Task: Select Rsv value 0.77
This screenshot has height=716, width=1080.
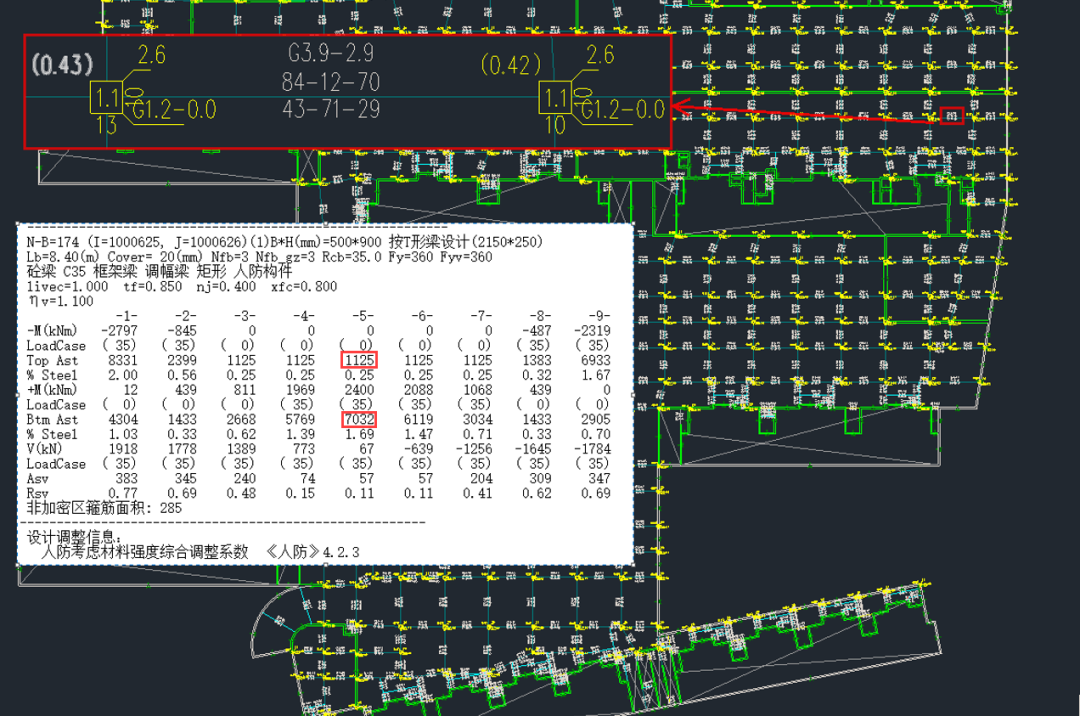Action: [123, 494]
